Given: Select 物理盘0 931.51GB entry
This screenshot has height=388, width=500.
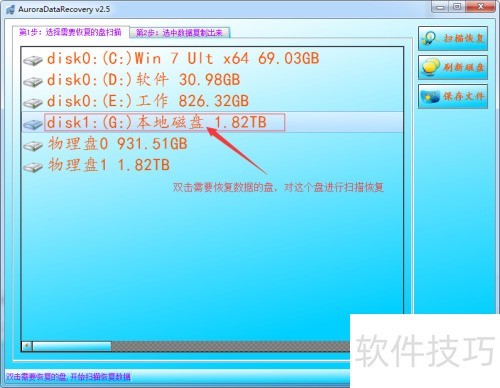Looking at the screenshot, I should pyautogui.click(x=117, y=144).
